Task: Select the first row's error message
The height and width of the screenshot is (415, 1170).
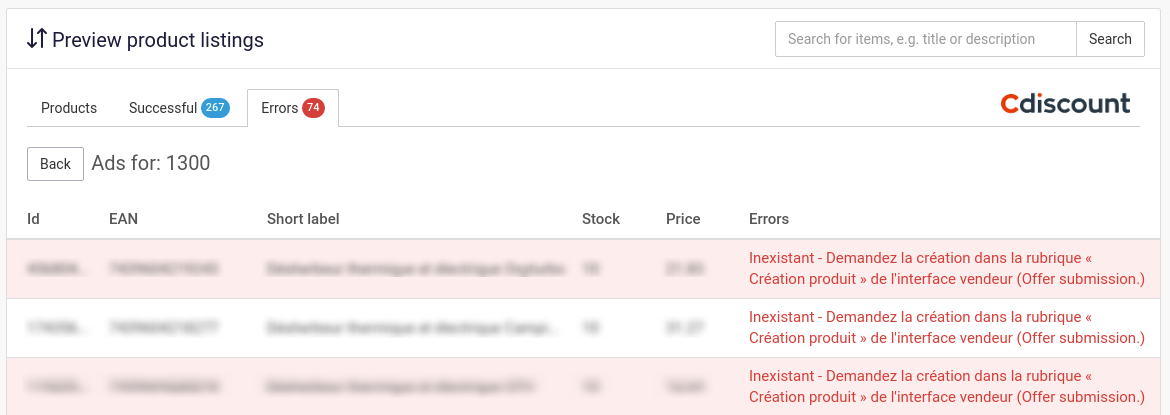Action: 946,268
